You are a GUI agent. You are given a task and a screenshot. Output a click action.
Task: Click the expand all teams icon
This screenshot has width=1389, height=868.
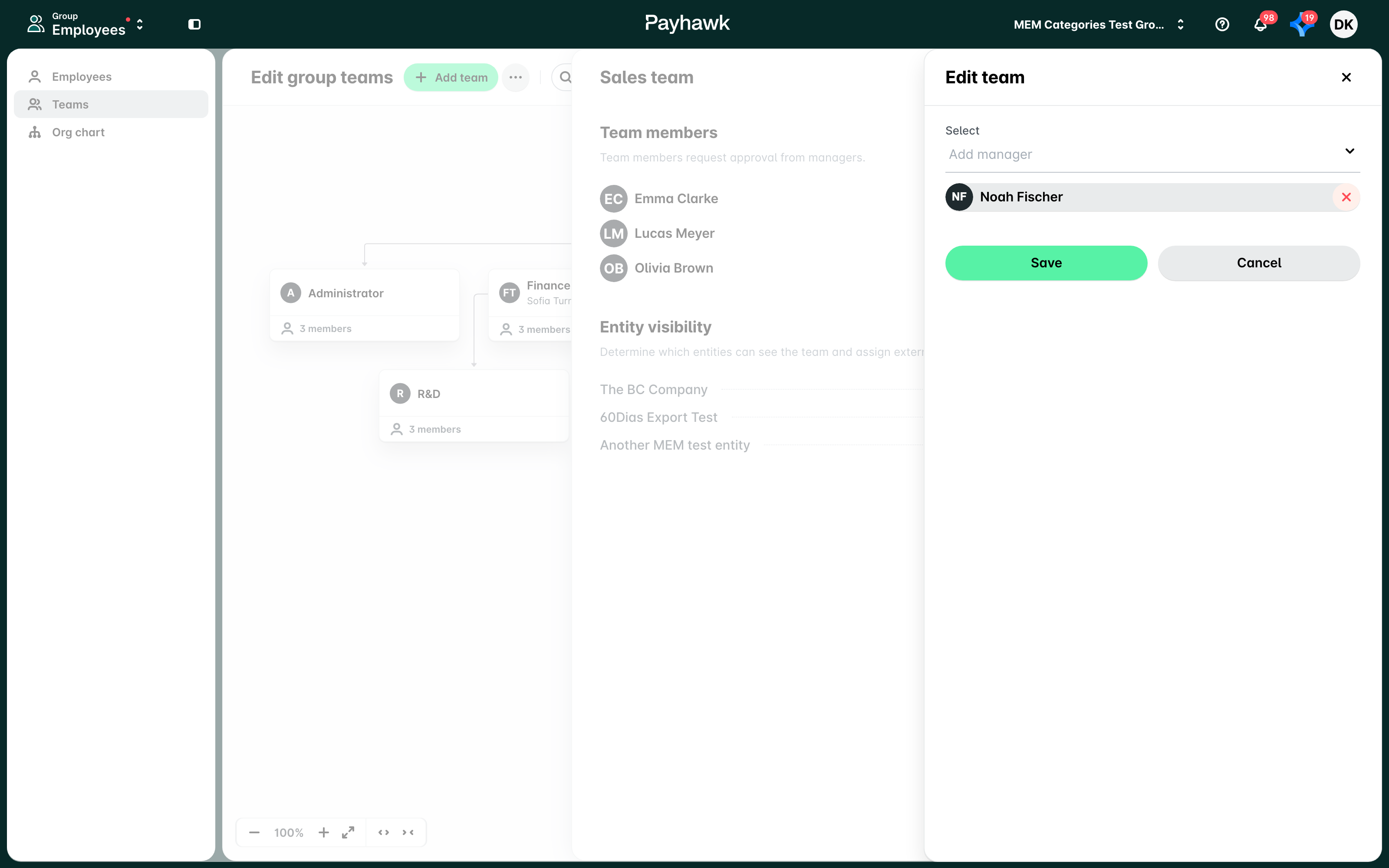pos(383,832)
